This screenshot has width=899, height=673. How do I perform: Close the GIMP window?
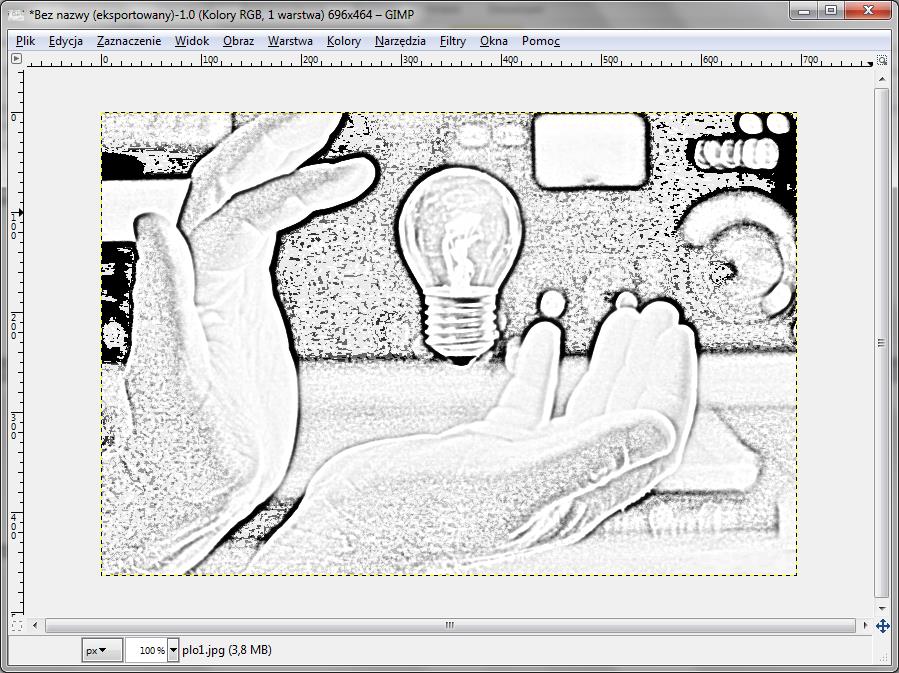(x=869, y=10)
